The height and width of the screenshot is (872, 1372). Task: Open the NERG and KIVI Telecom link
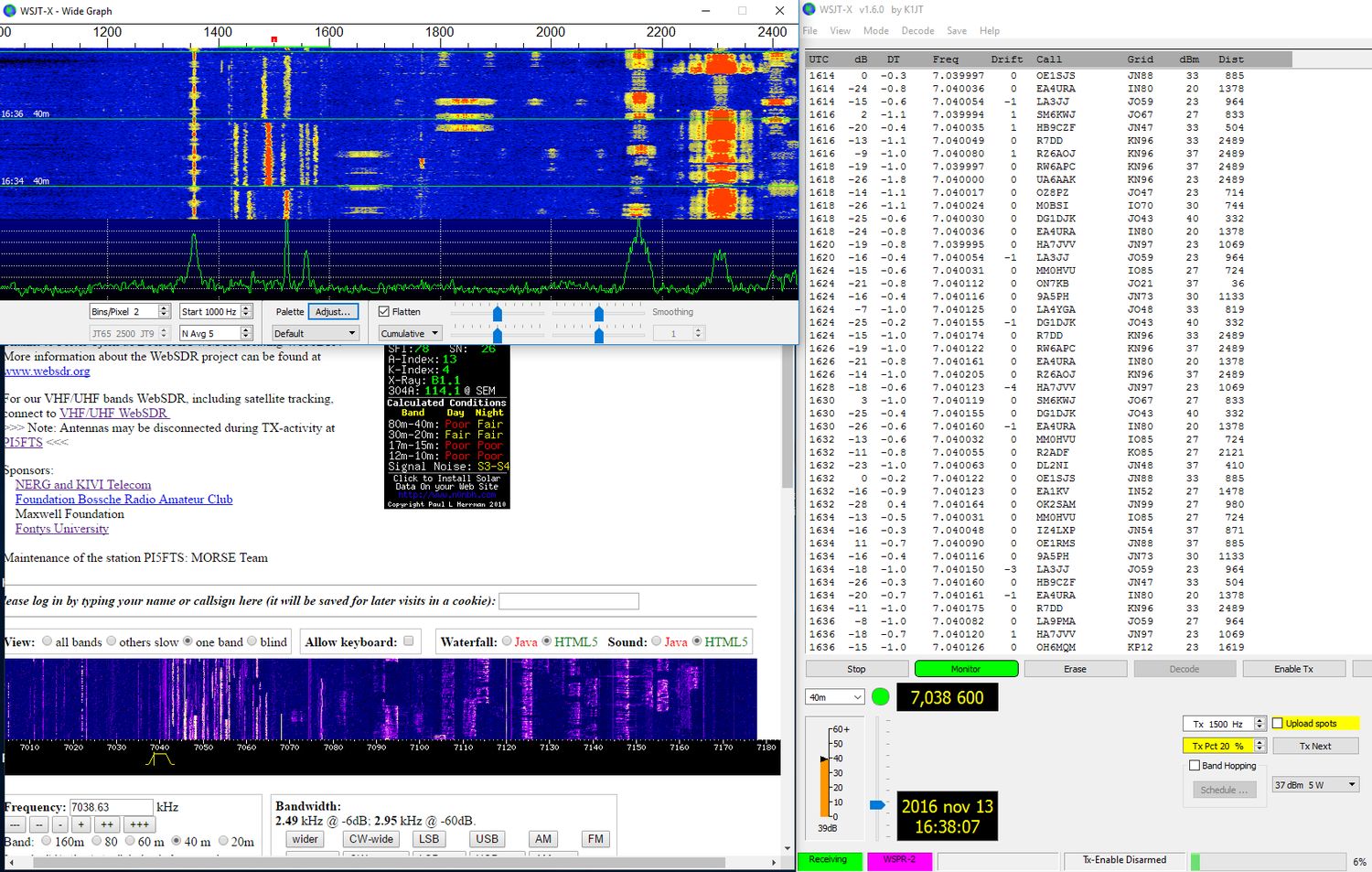click(83, 485)
